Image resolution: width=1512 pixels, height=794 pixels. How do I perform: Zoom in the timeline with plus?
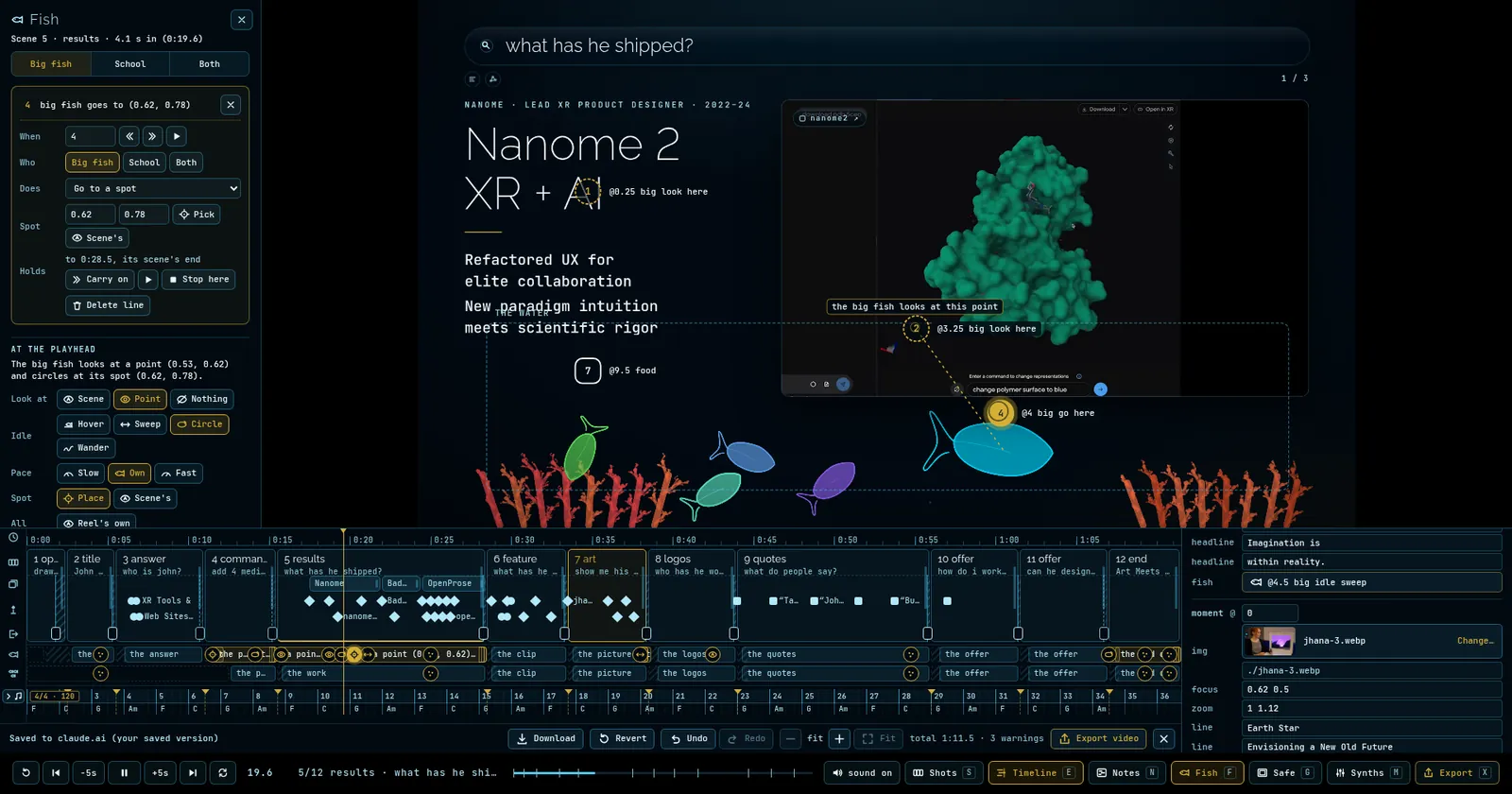point(840,738)
